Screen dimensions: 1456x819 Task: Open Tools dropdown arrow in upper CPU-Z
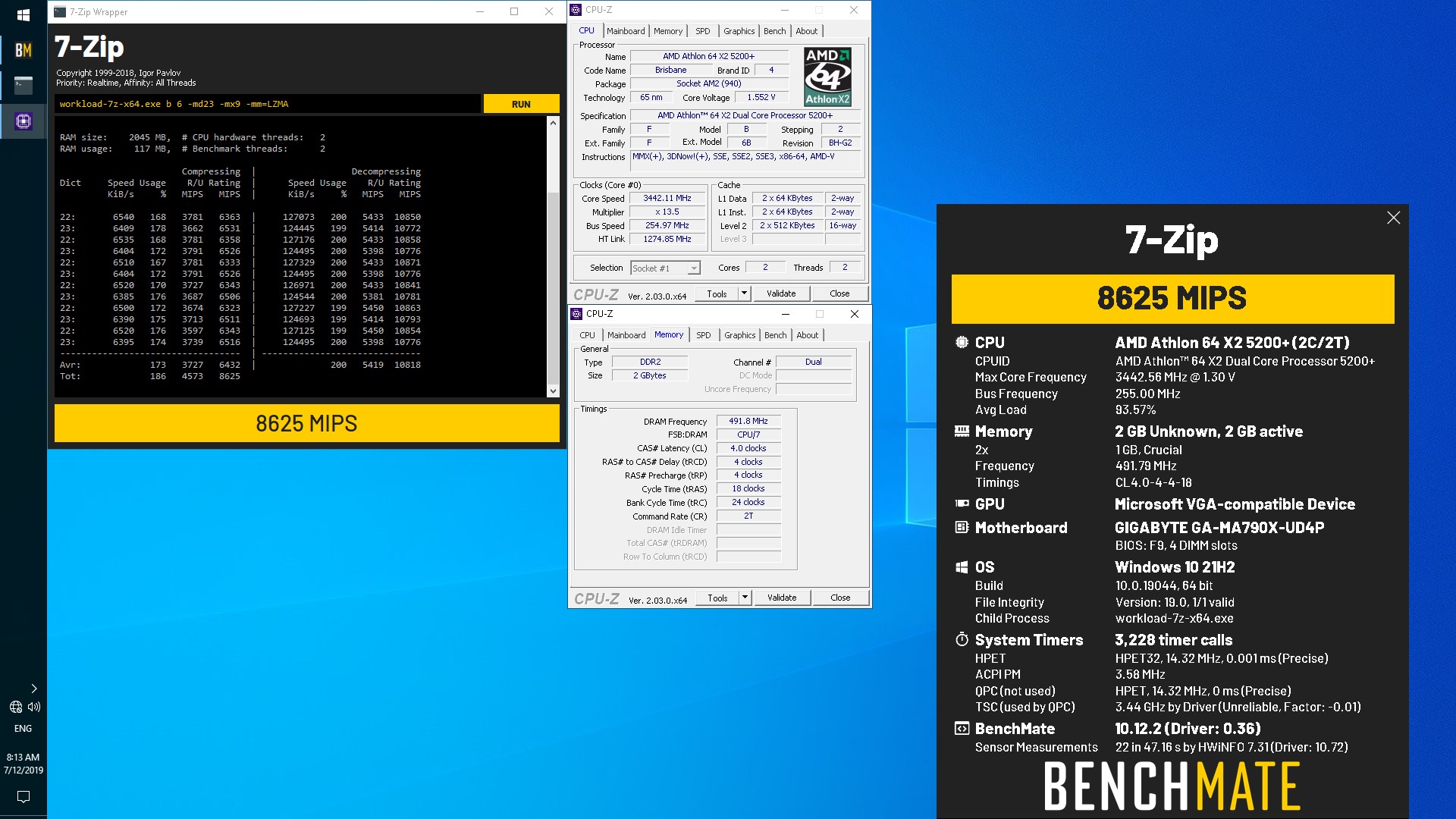[x=744, y=294]
